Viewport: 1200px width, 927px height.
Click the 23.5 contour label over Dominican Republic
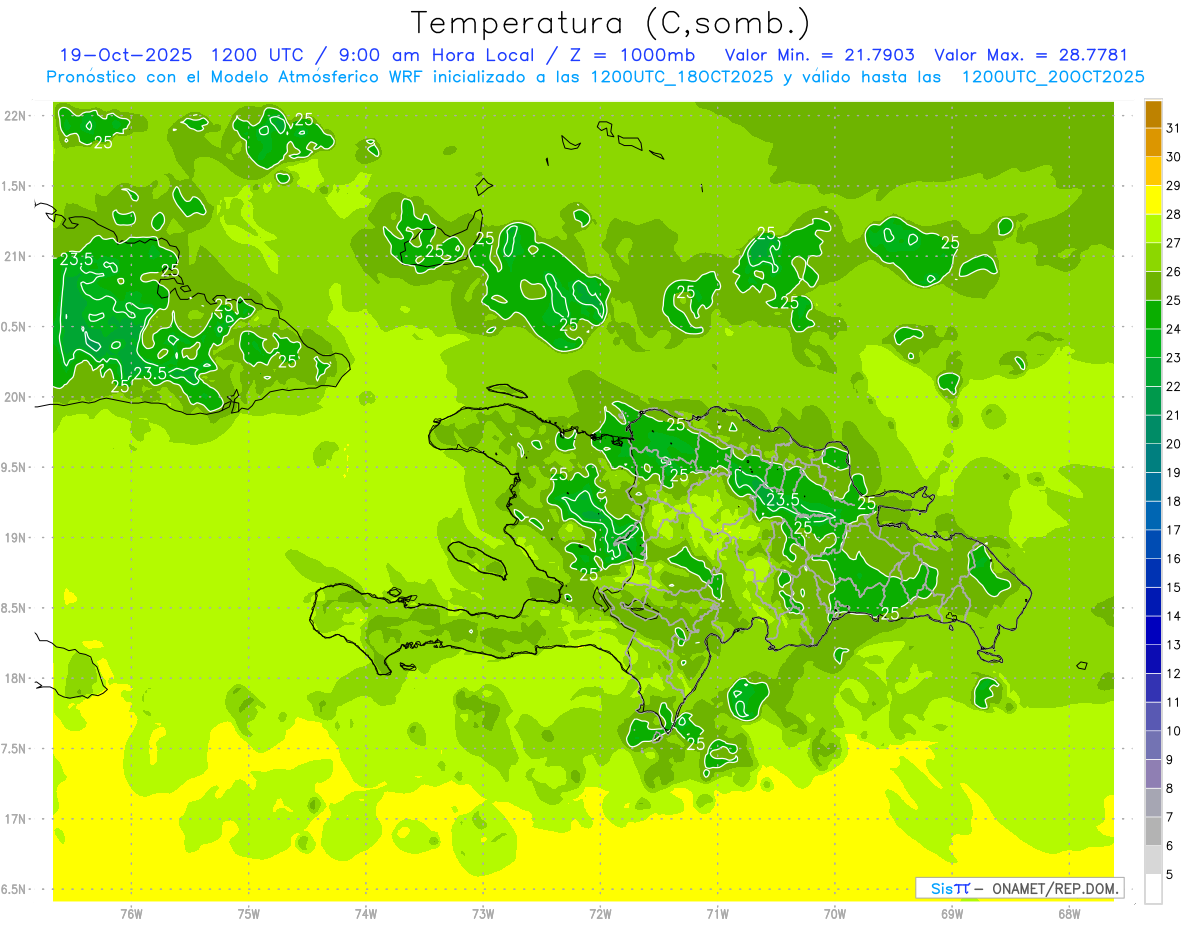(782, 500)
